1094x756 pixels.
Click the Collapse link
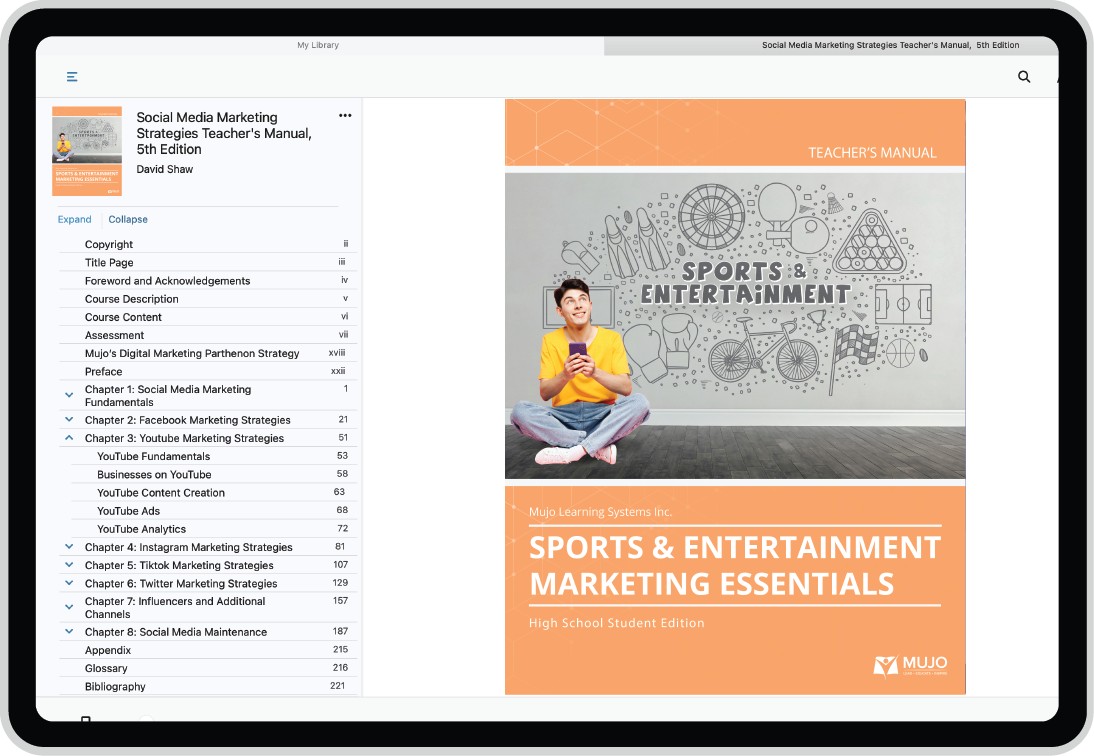(128, 219)
